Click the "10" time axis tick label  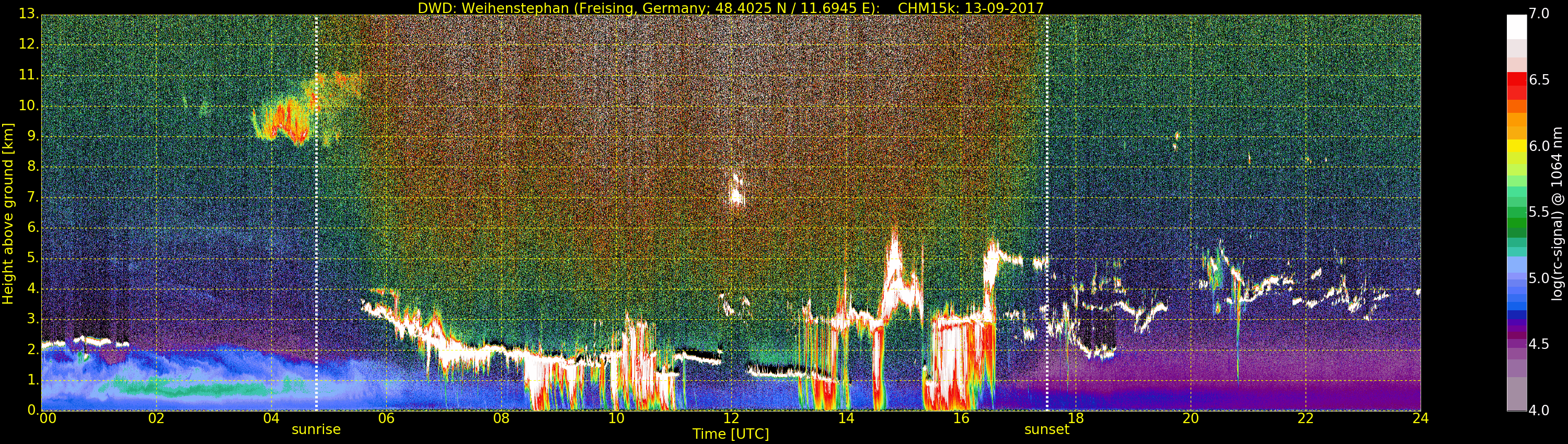tap(616, 418)
